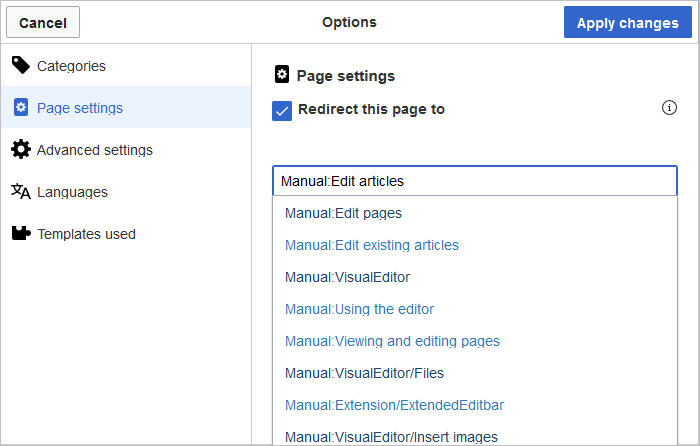Viewport: 700px width, 446px height.
Task: Click the Page settings gear icon in sidebar
Action: 20,108
